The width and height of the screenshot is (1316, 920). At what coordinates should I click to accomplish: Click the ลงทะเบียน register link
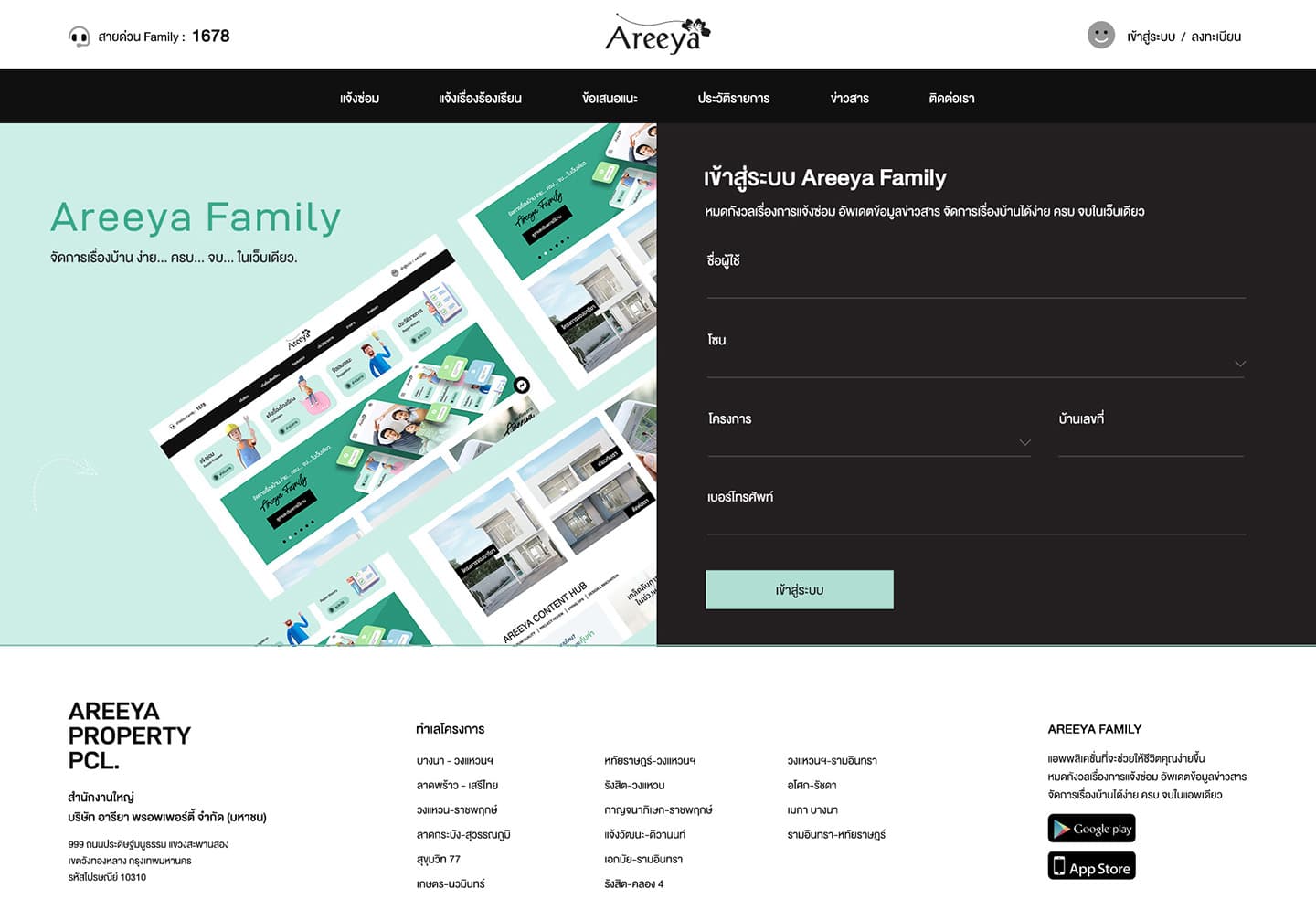[1215, 37]
